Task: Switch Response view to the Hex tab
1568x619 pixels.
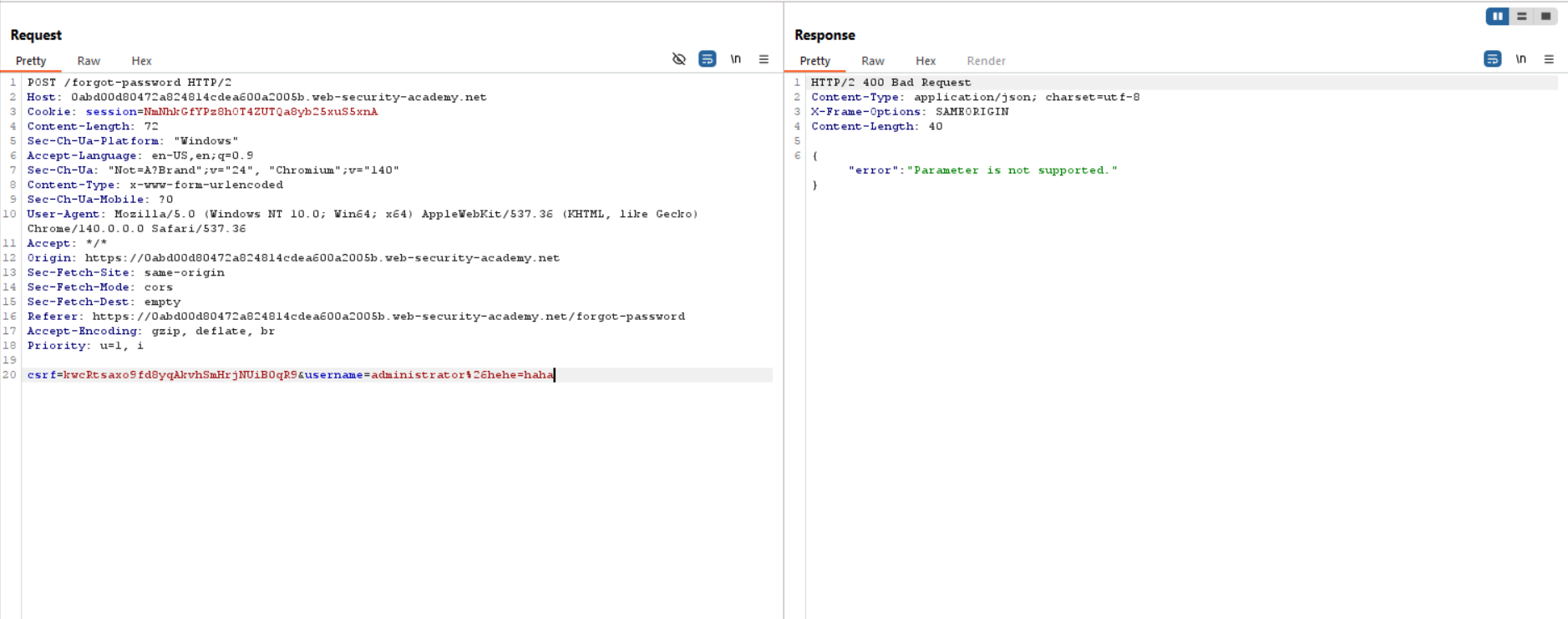Action: [x=925, y=61]
